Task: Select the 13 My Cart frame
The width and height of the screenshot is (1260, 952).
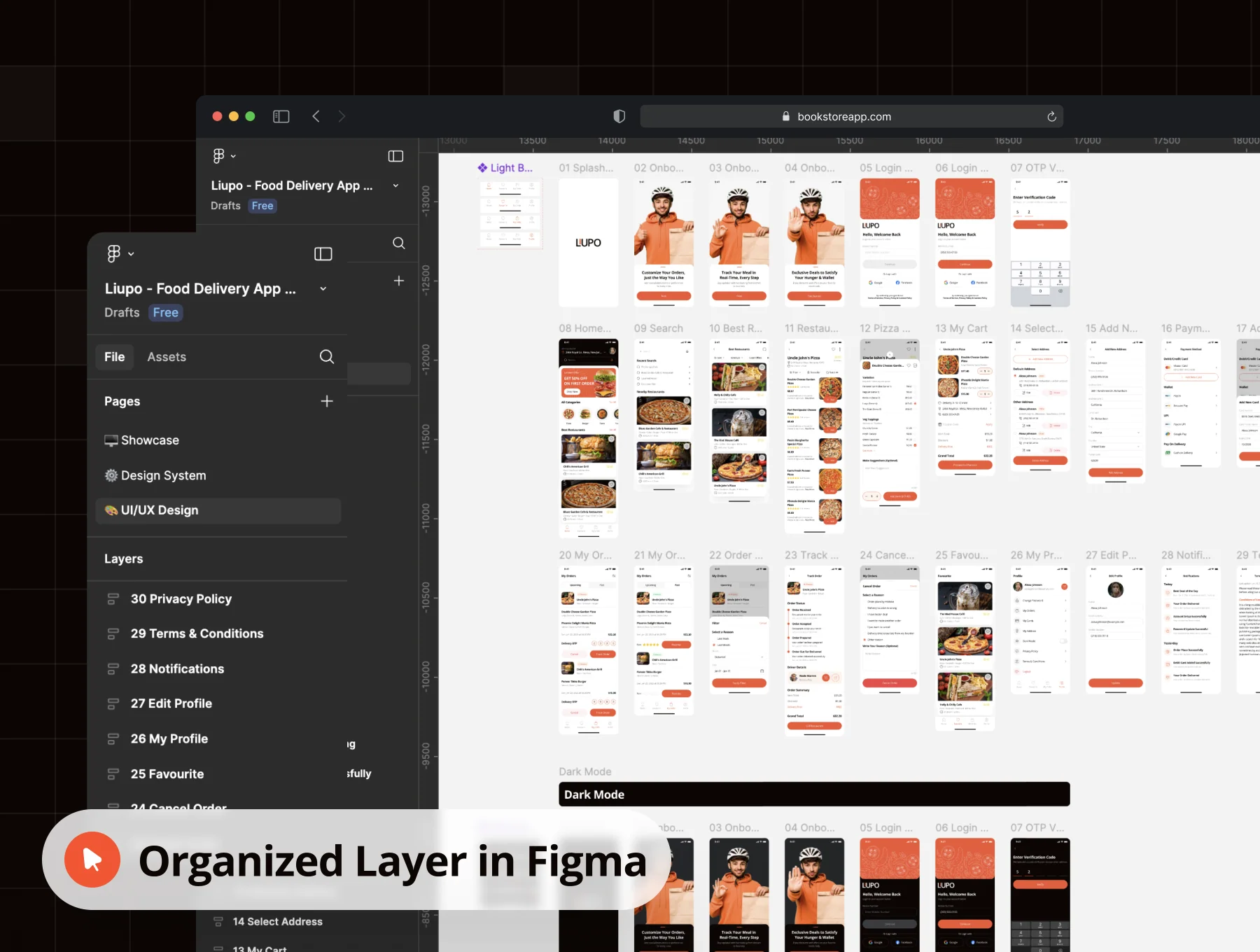Action: tap(965, 407)
